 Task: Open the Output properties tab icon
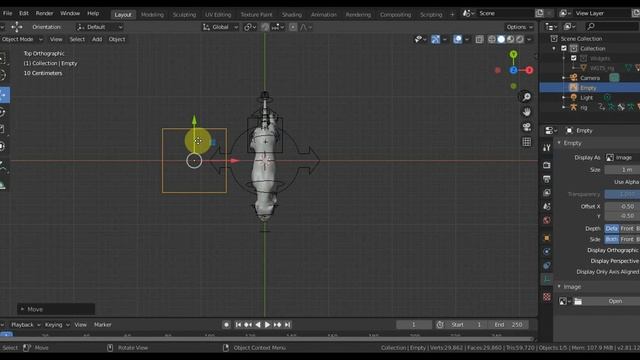[547, 179]
